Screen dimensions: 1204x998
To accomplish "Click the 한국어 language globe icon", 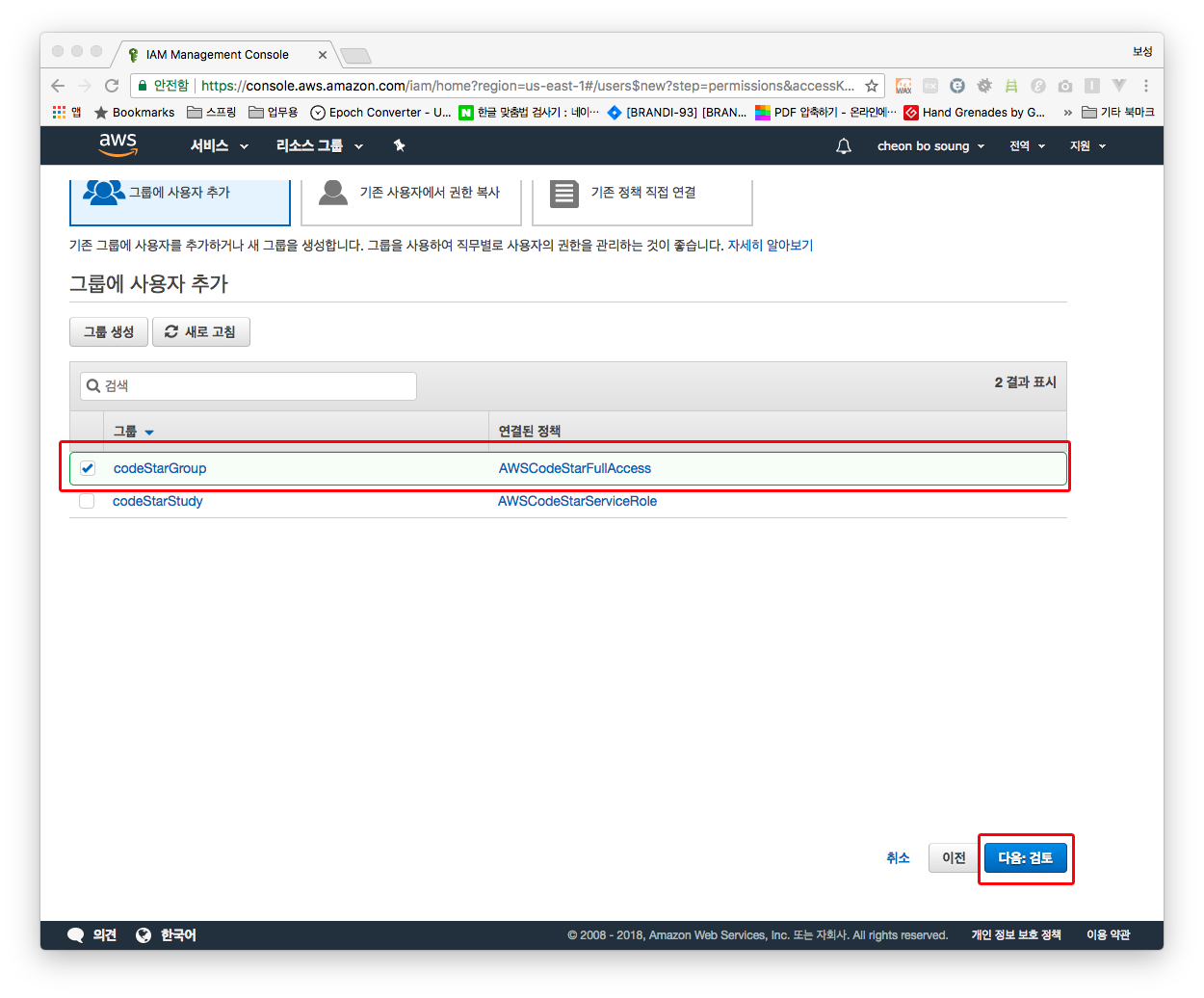I will pyautogui.click(x=144, y=935).
